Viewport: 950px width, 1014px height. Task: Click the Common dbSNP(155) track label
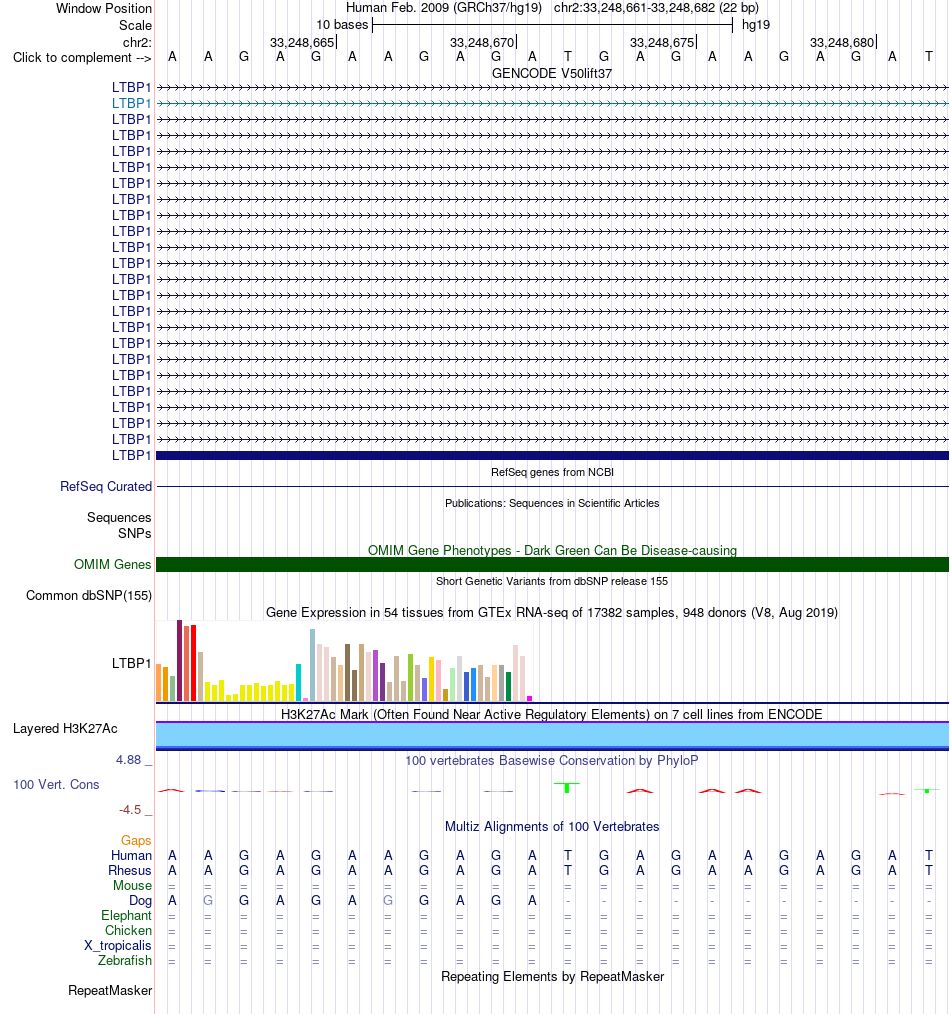(89, 596)
